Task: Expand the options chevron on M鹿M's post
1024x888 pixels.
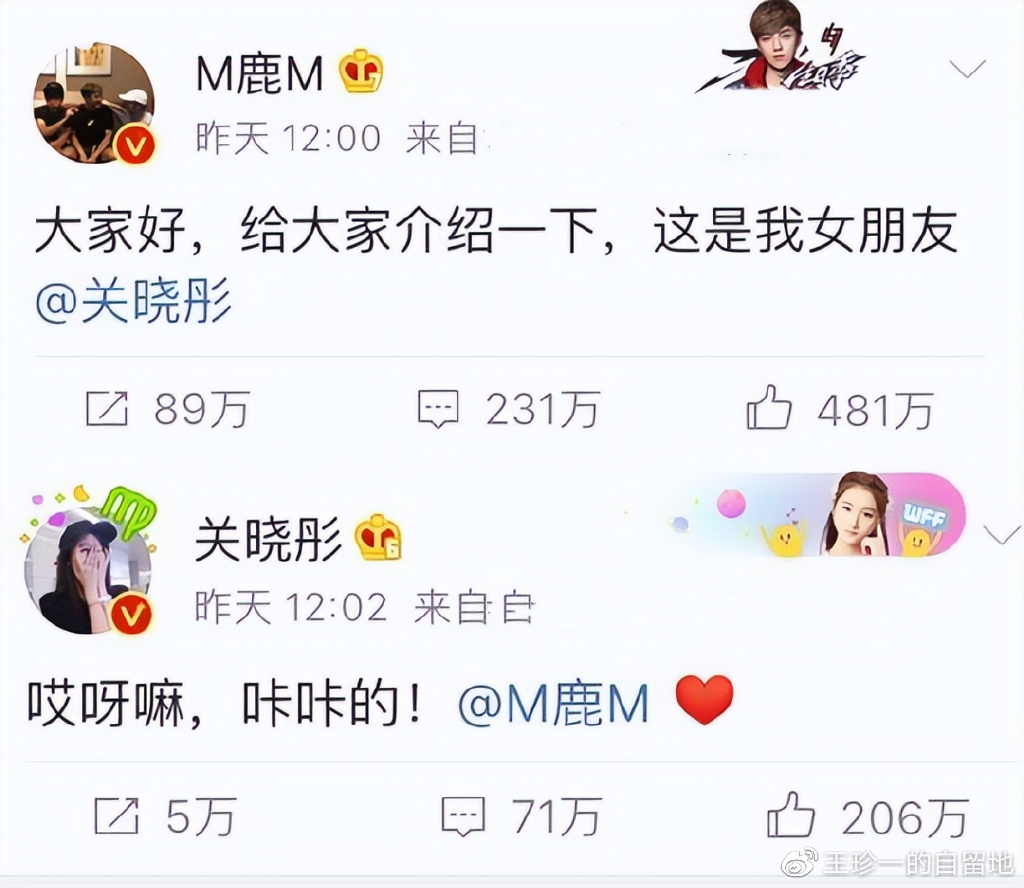Action: pyautogui.click(x=967, y=69)
